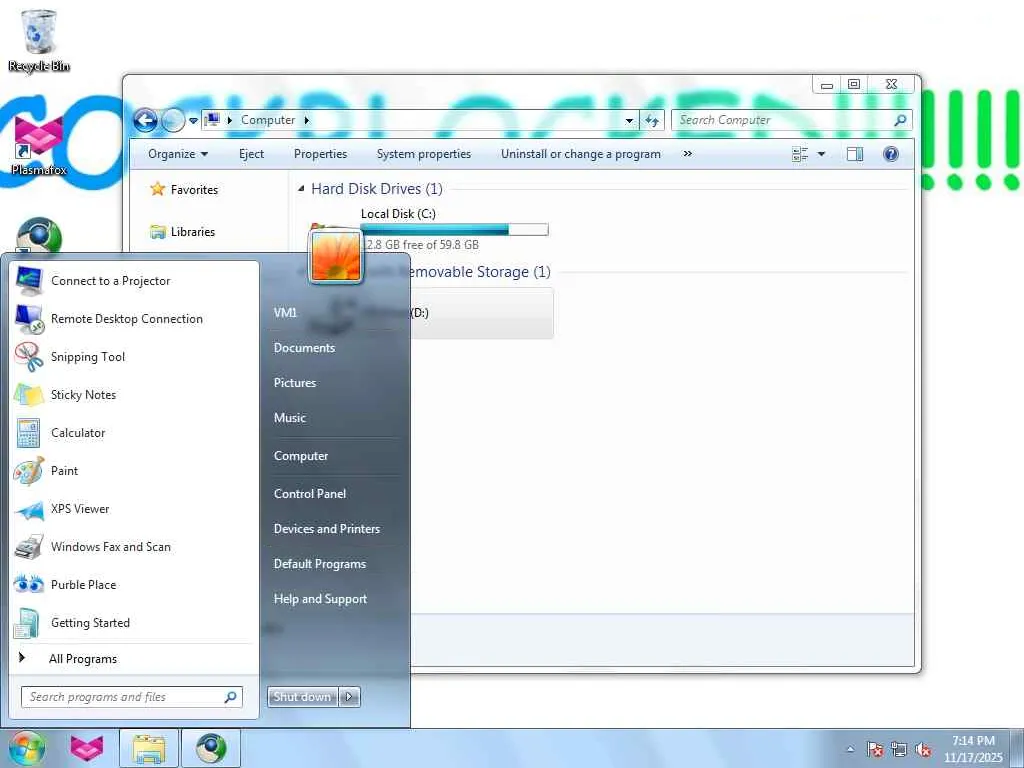Viewport: 1024px width, 768px height.
Task: Open Computer from Start menu
Action: (x=301, y=456)
